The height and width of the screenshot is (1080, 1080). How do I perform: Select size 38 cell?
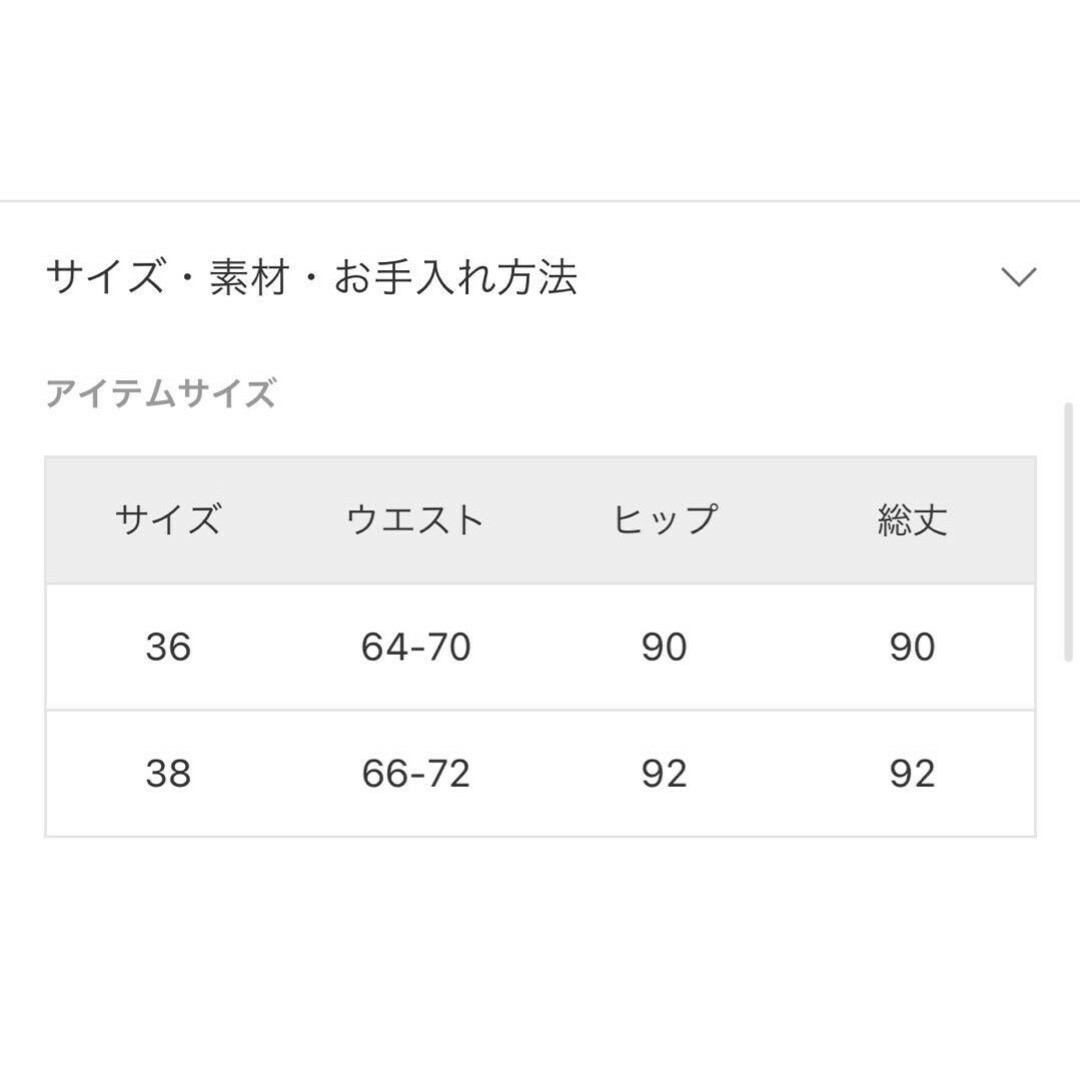[x=168, y=773]
